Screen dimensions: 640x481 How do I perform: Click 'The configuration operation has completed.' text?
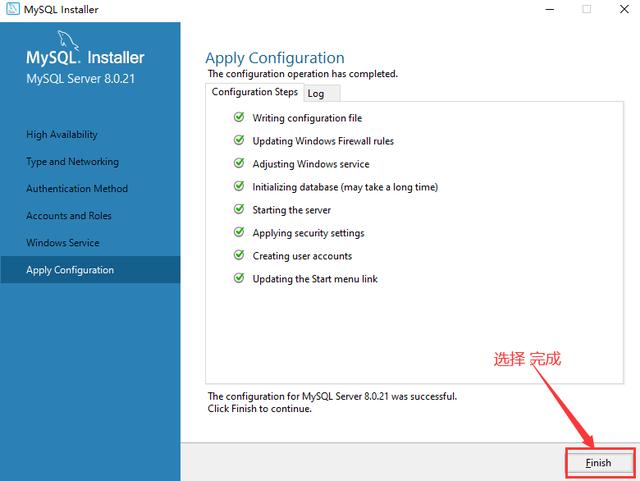[x=302, y=74]
